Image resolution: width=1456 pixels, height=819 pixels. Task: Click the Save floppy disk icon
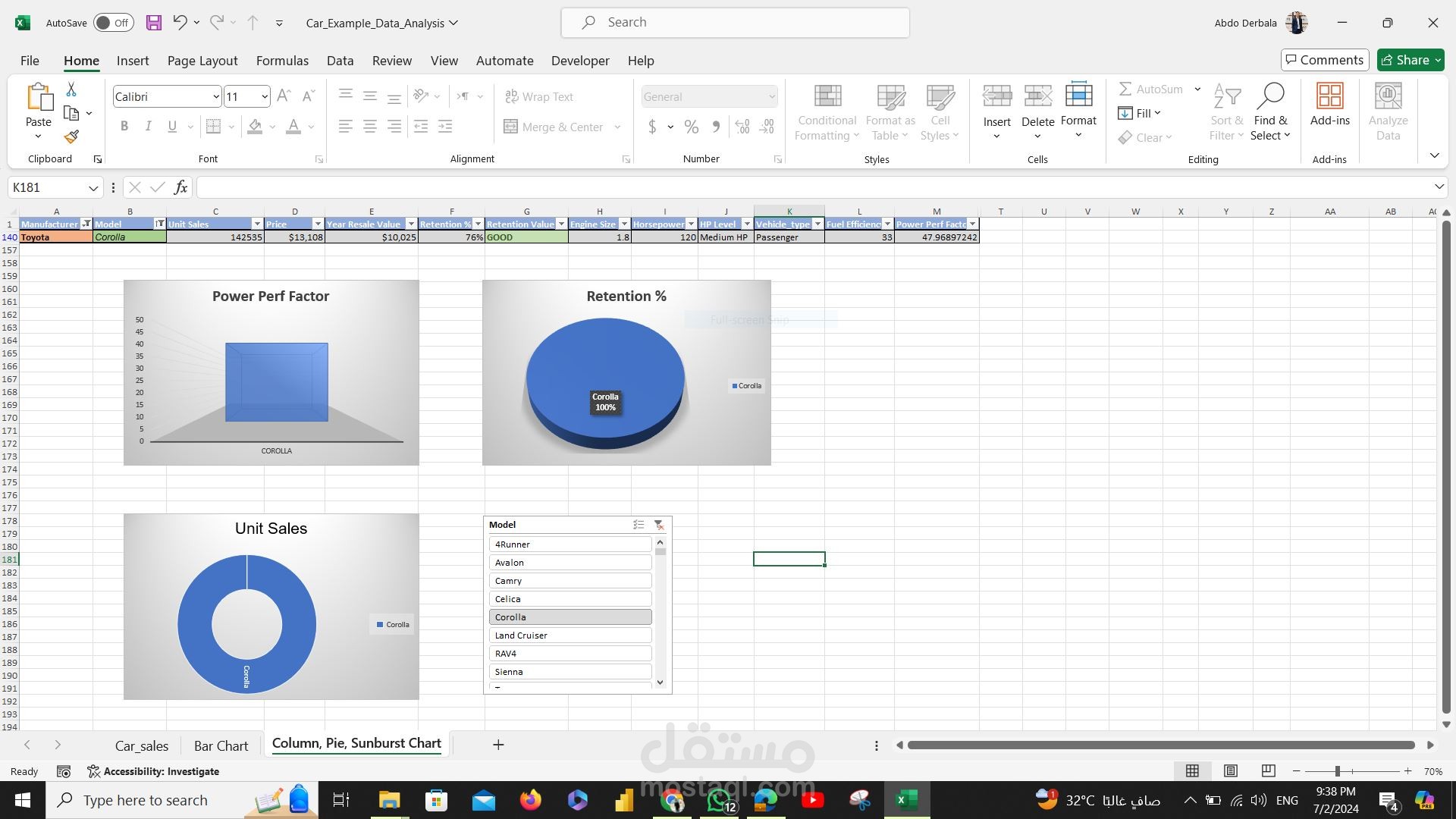click(x=154, y=23)
